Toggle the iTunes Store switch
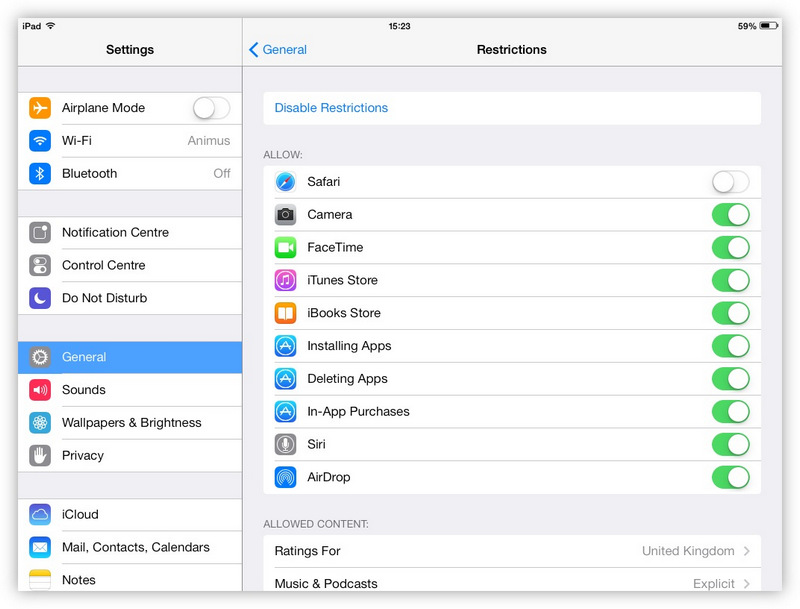The height and width of the screenshot is (609, 800). pos(731,280)
